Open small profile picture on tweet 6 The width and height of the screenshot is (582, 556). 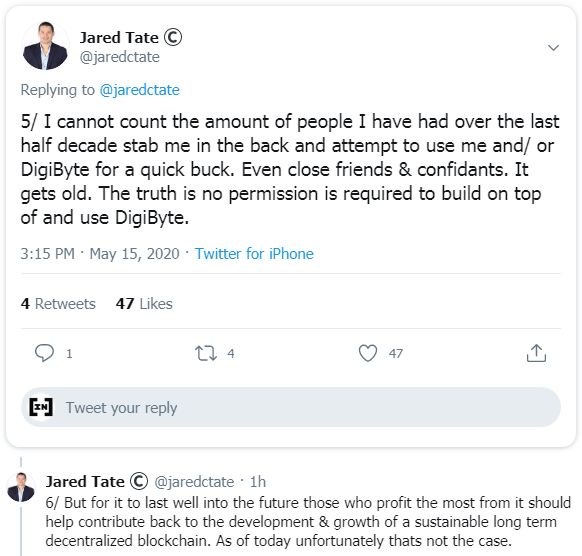(x=21, y=487)
